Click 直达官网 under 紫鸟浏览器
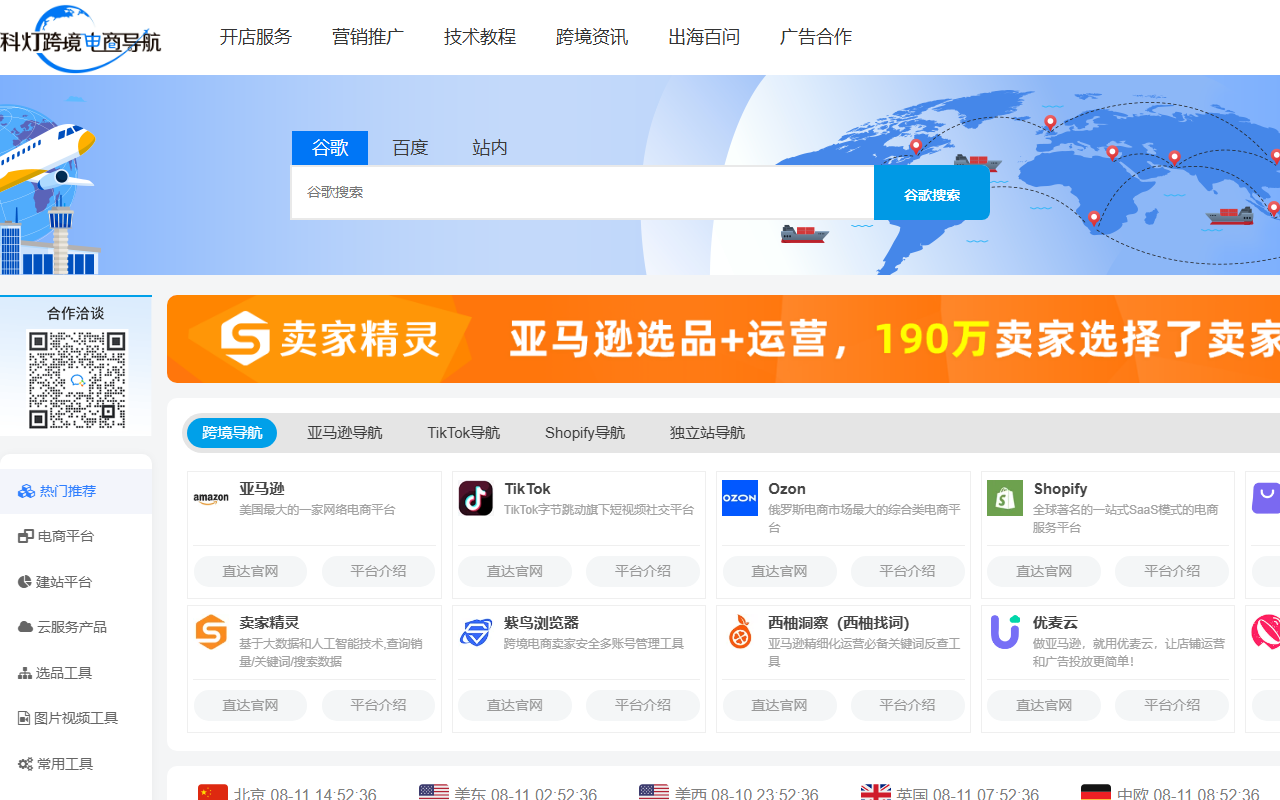Screen dimensions: 1280x800 [x=515, y=705]
